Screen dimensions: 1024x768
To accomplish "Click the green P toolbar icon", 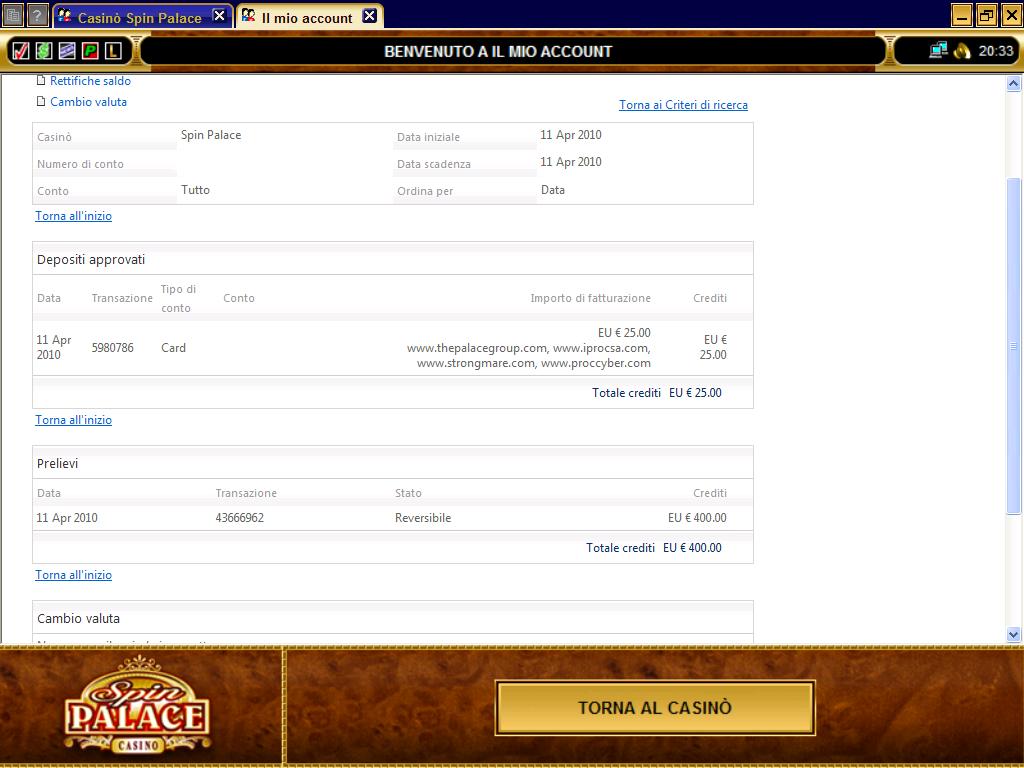I will pos(90,50).
